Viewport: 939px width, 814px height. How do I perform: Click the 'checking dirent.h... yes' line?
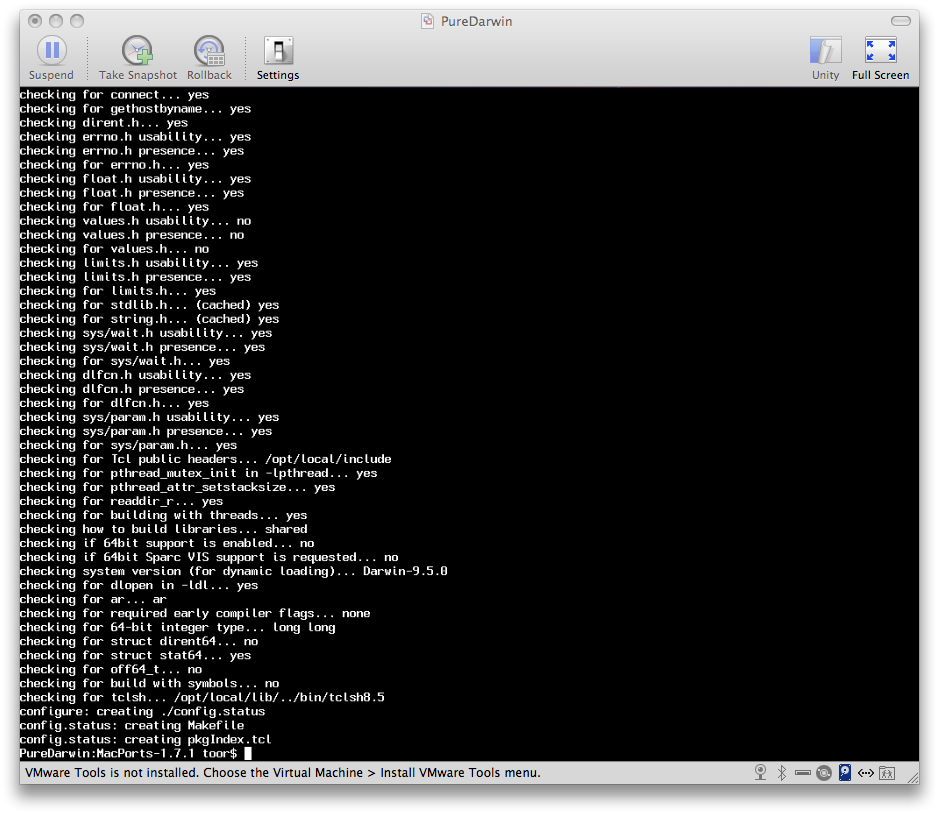pos(104,123)
